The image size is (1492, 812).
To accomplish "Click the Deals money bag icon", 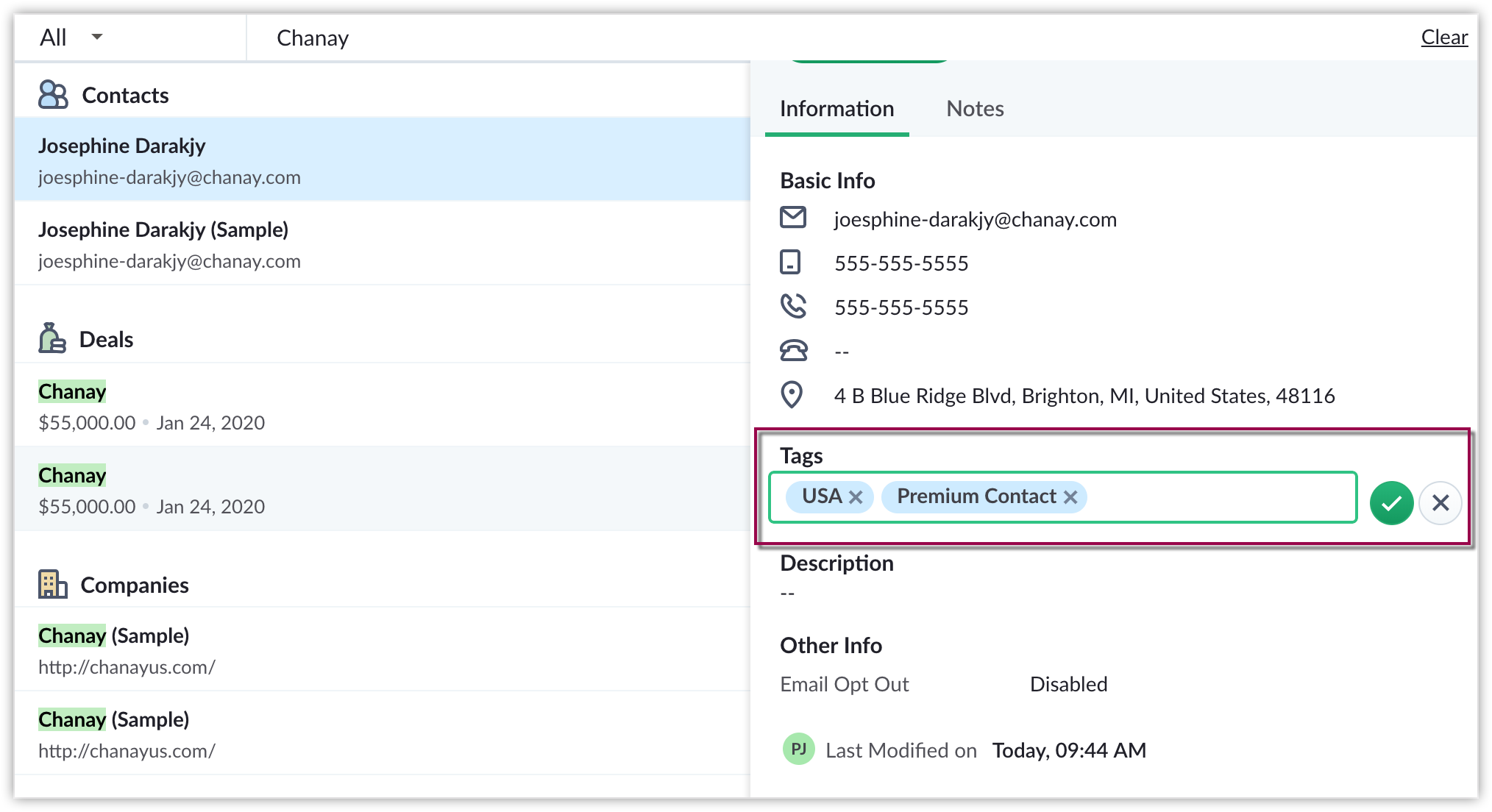I will tap(52, 339).
